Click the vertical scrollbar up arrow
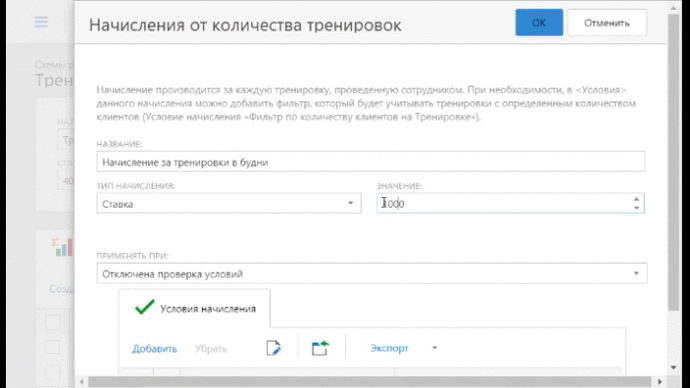This screenshot has width=690, height=388. [673, 8]
